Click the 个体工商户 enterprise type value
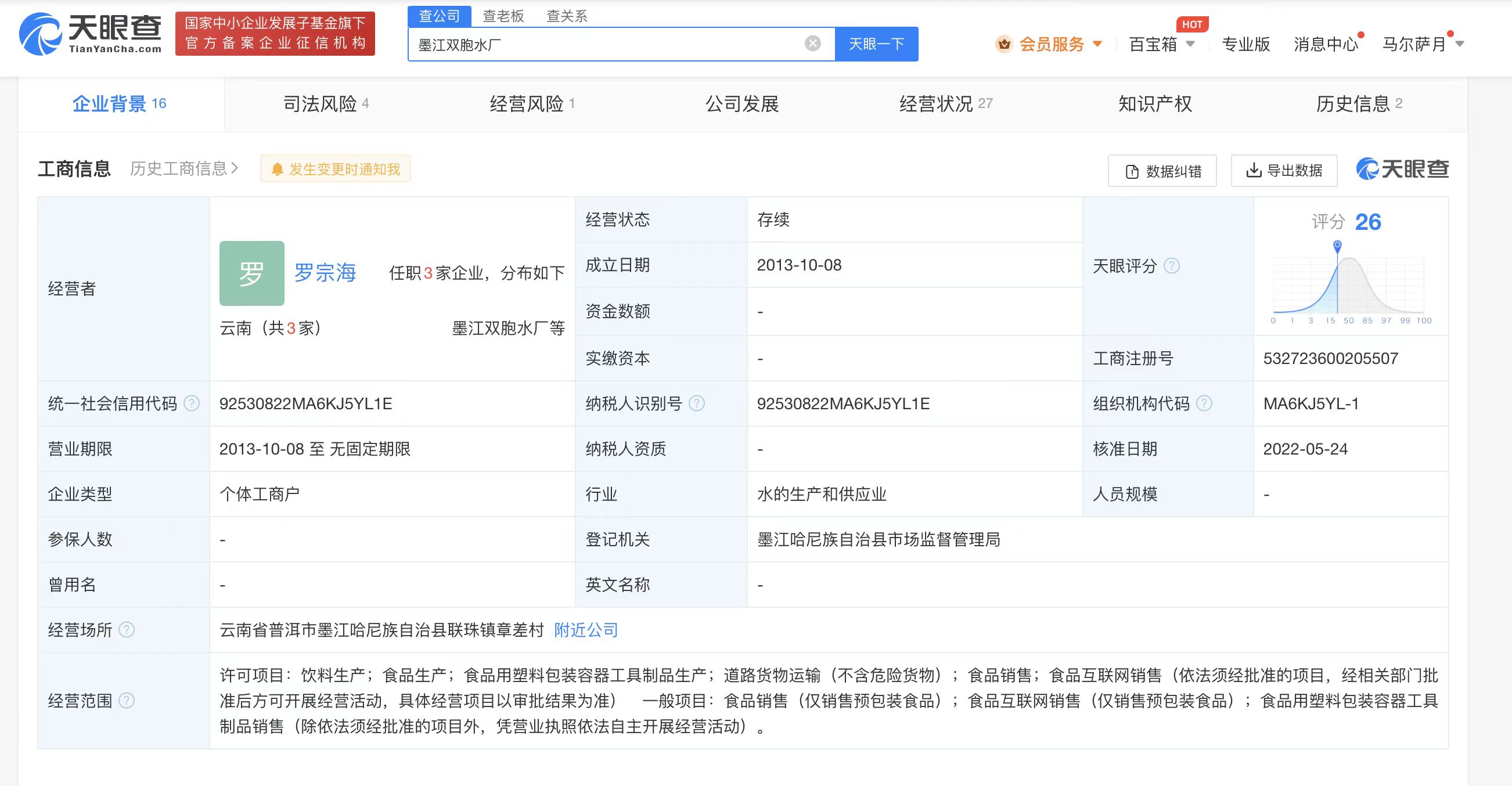The width and height of the screenshot is (1512, 786). (260, 493)
